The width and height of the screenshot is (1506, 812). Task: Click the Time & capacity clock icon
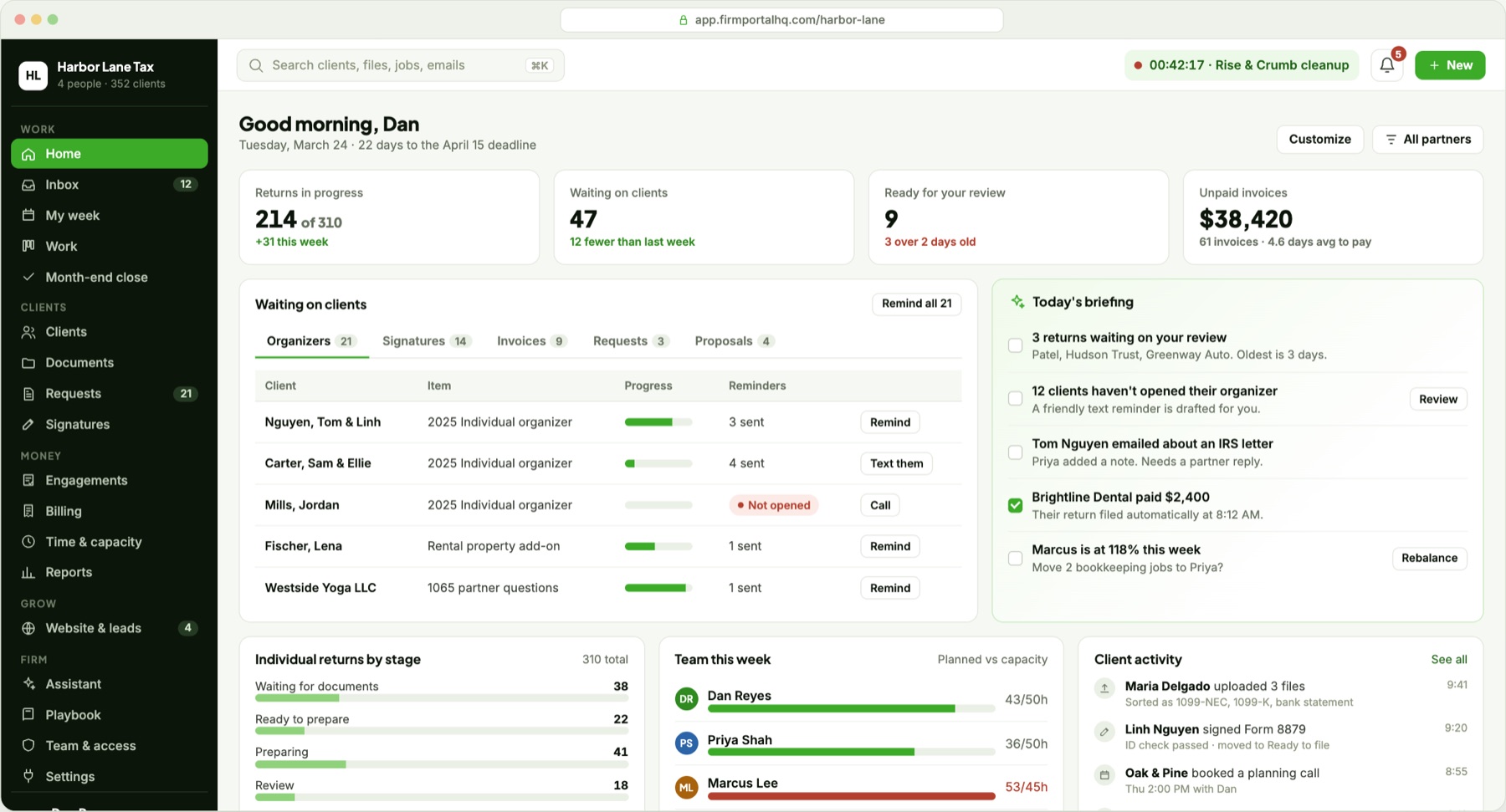pyautogui.click(x=28, y=542)
